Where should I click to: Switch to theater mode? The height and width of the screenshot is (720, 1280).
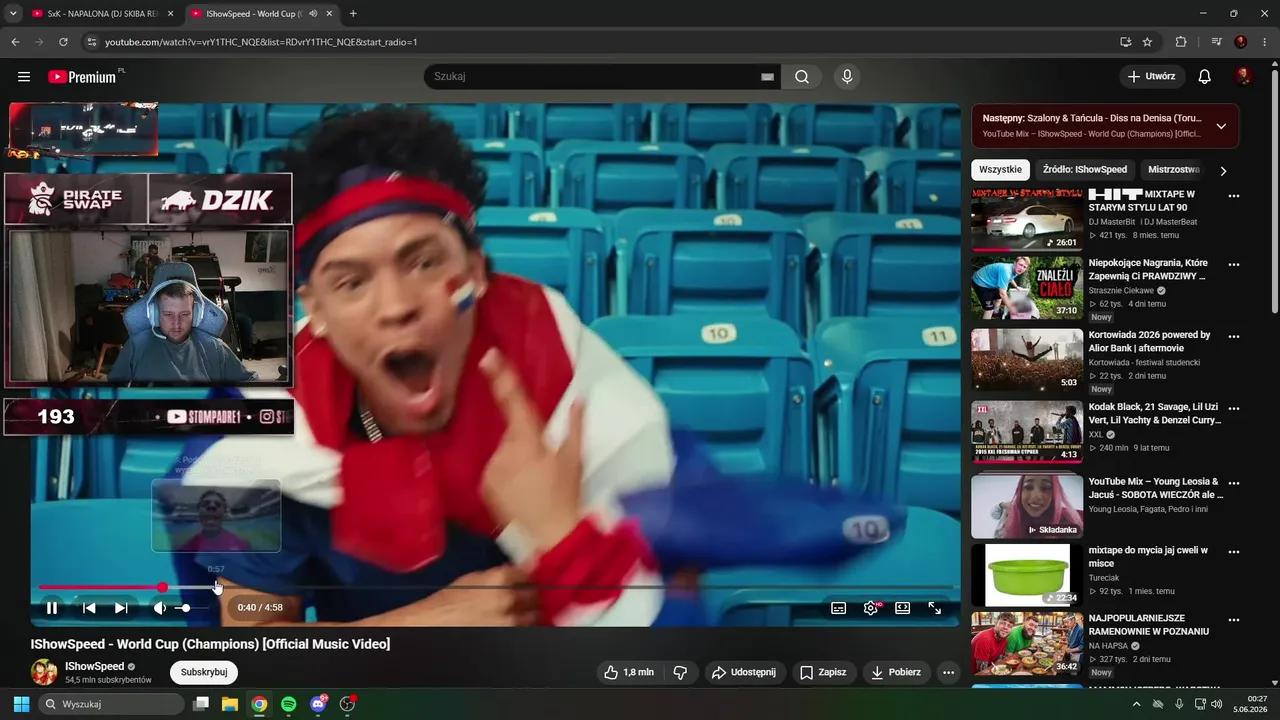[903, 608]
